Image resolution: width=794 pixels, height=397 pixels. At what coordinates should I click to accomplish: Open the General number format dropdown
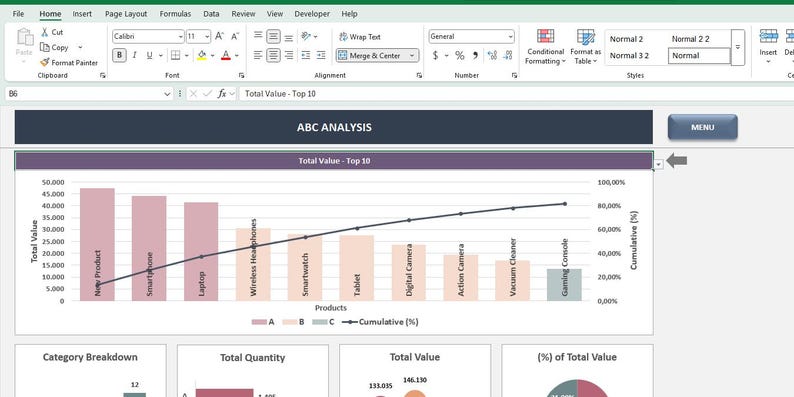pos(510,36)
